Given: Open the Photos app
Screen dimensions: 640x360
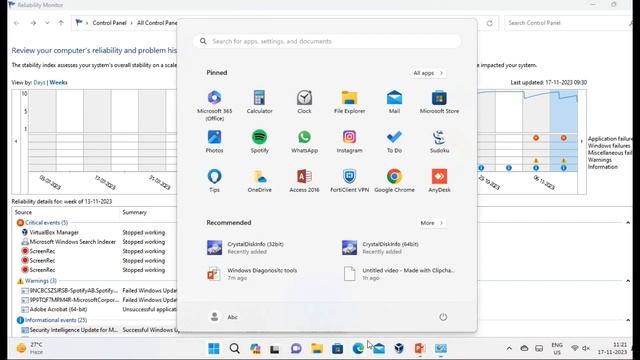Looking at the screenshot, I should point(214,142).
